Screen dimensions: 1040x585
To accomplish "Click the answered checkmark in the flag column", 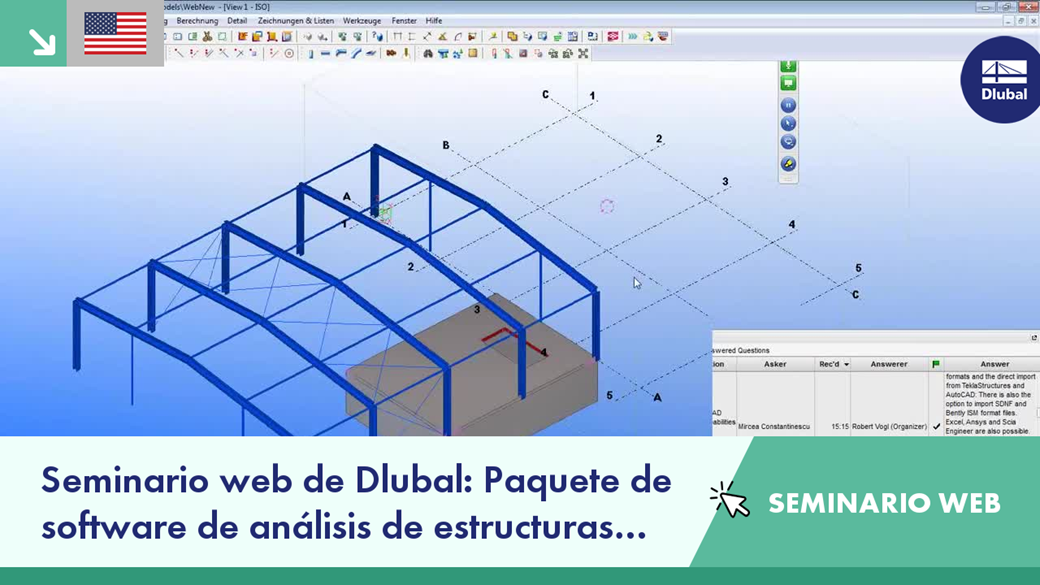I will point(936,426).
